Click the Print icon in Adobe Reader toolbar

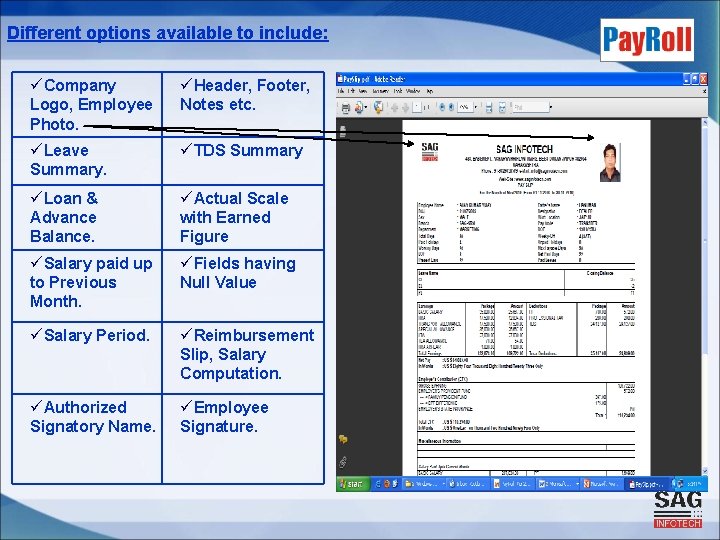[346, 108]
